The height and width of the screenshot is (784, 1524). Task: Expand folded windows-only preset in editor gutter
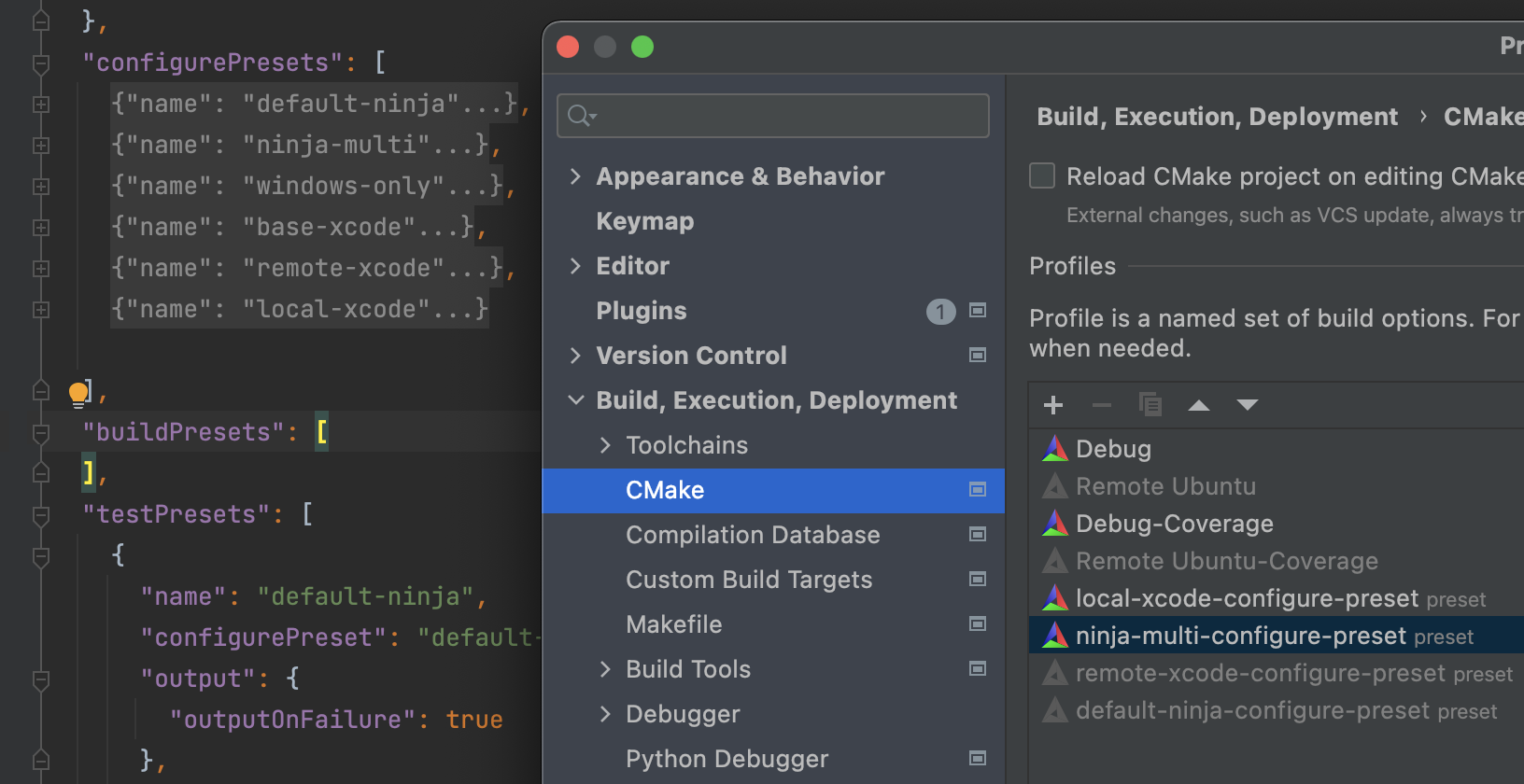pos(41,187)
